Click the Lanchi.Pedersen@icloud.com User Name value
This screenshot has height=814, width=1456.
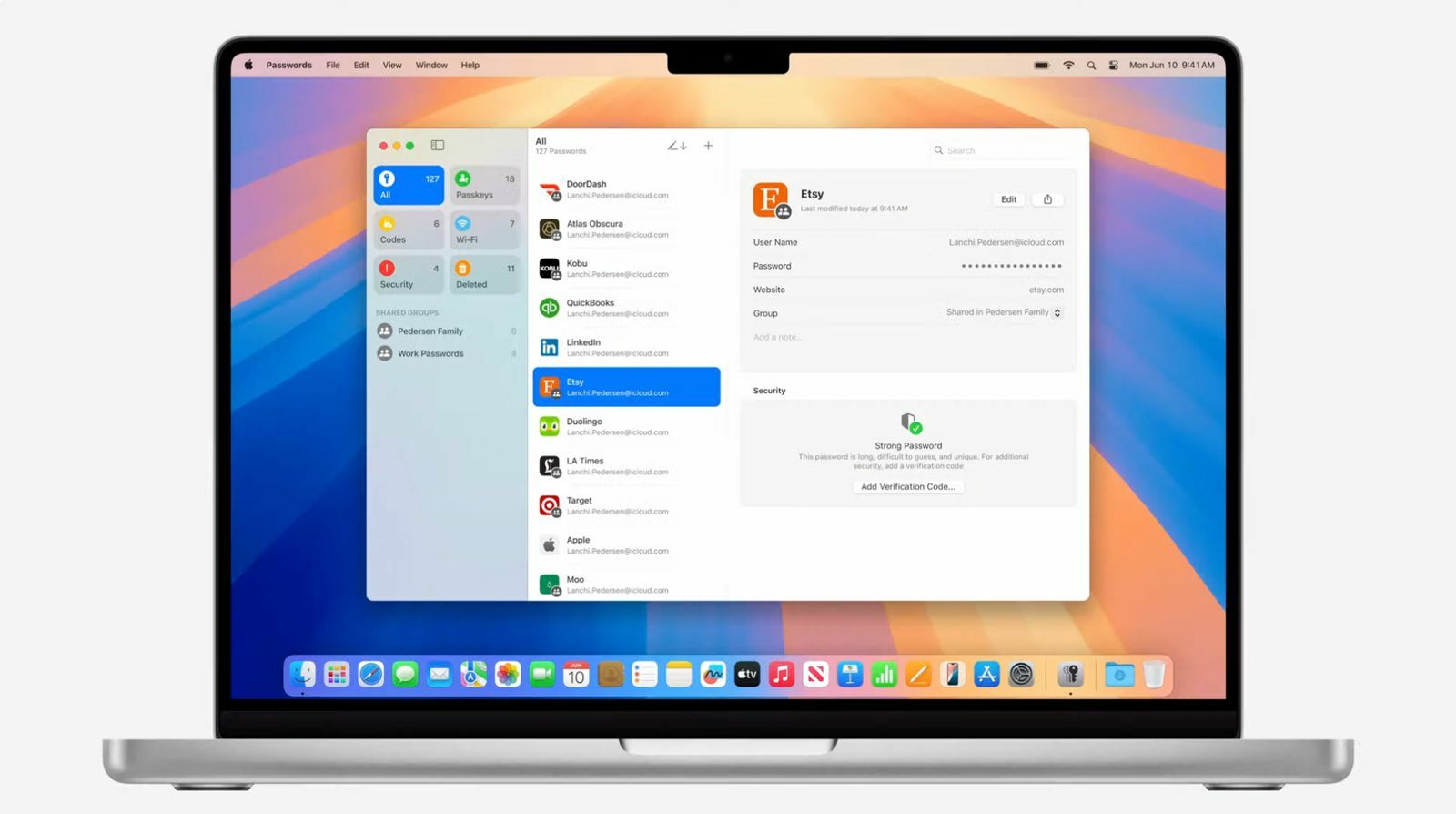coord(1006,242)
